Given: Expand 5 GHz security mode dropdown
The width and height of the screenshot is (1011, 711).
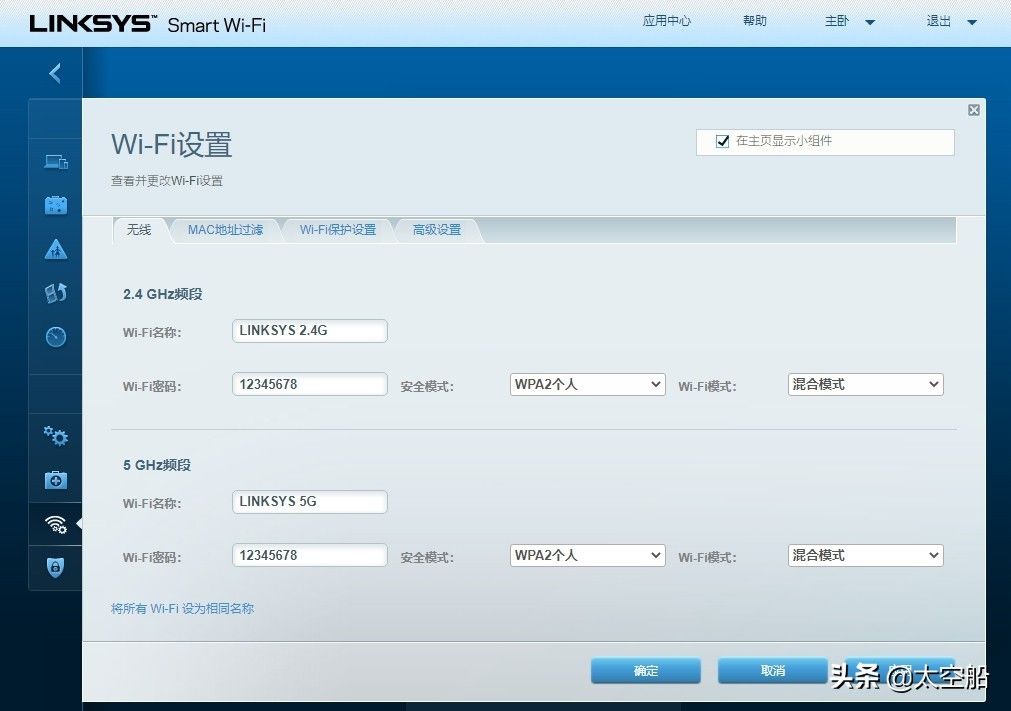Looking at the screenshot, I should (x=587, y=555).
